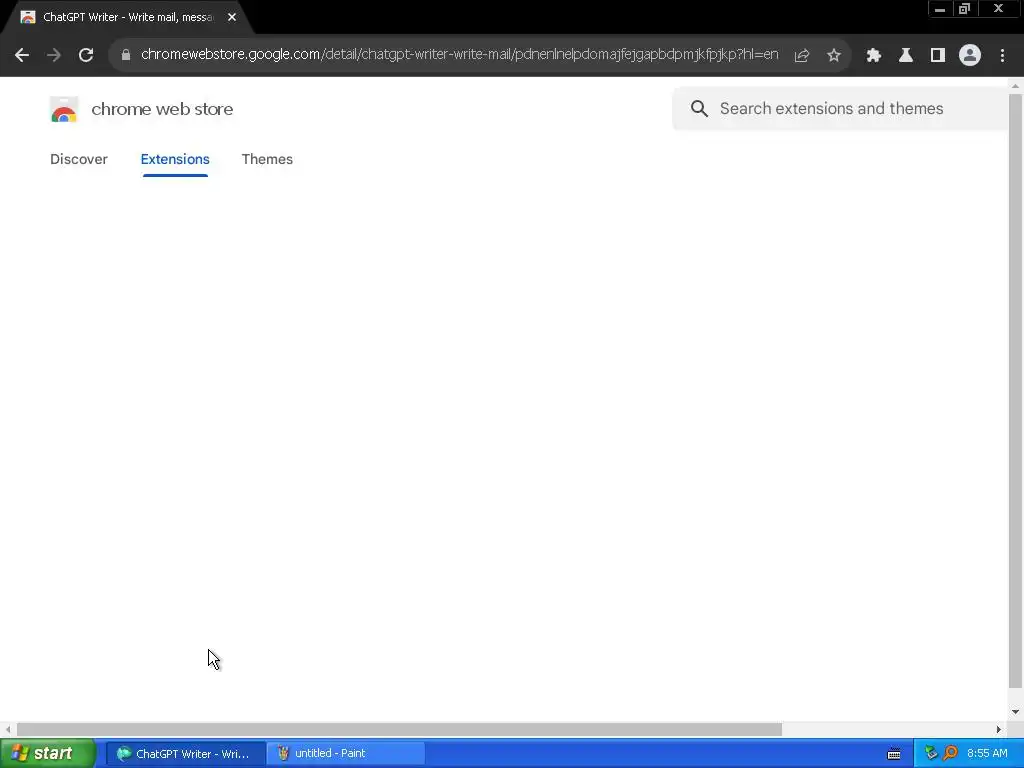Open the Discover tab
1024x768 pixels.
(78, 159)
